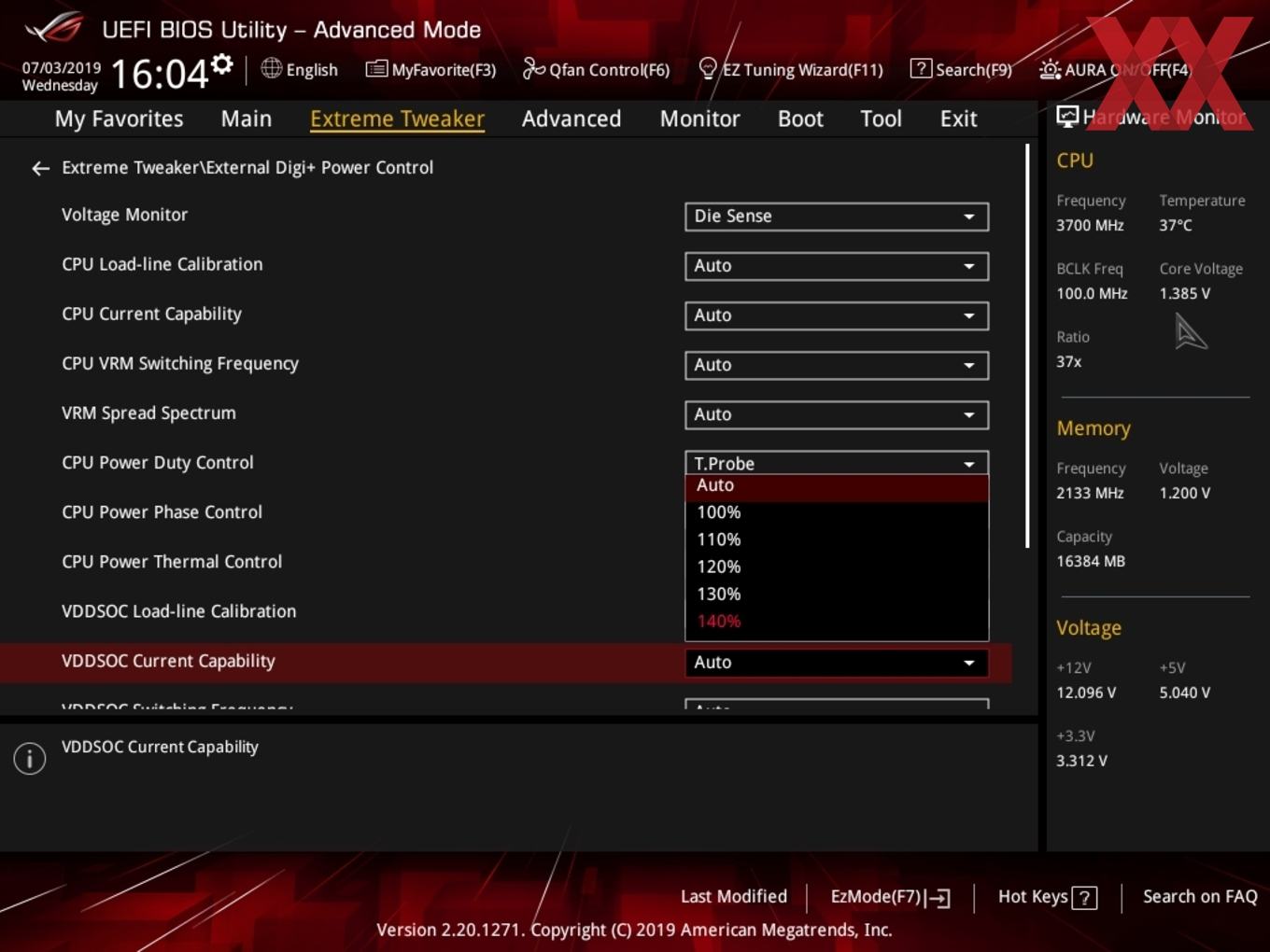Viewport: 1270px width, 952px height.
Task: Select the 110% option
Action: pyautogui.click(x=837, y=539)
